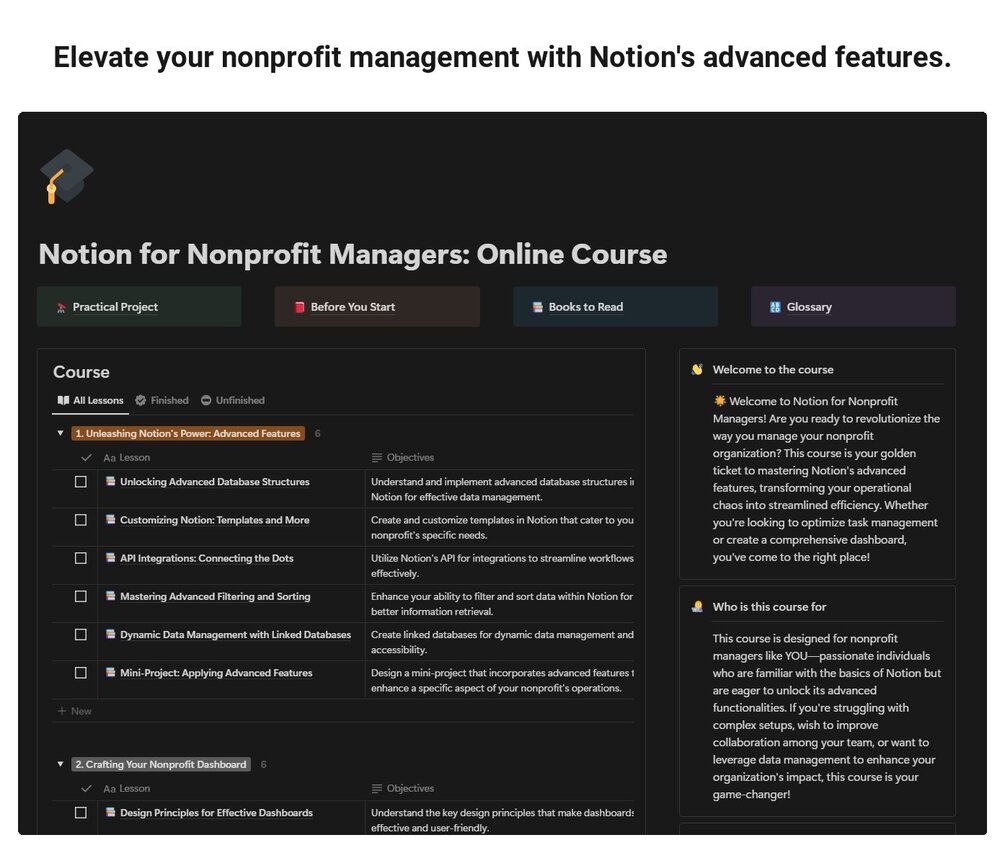Open API Integrations: Connecting the Dots lesson
The height and width of the screenshot is (853, 1005).
click(x=207, y=559)
